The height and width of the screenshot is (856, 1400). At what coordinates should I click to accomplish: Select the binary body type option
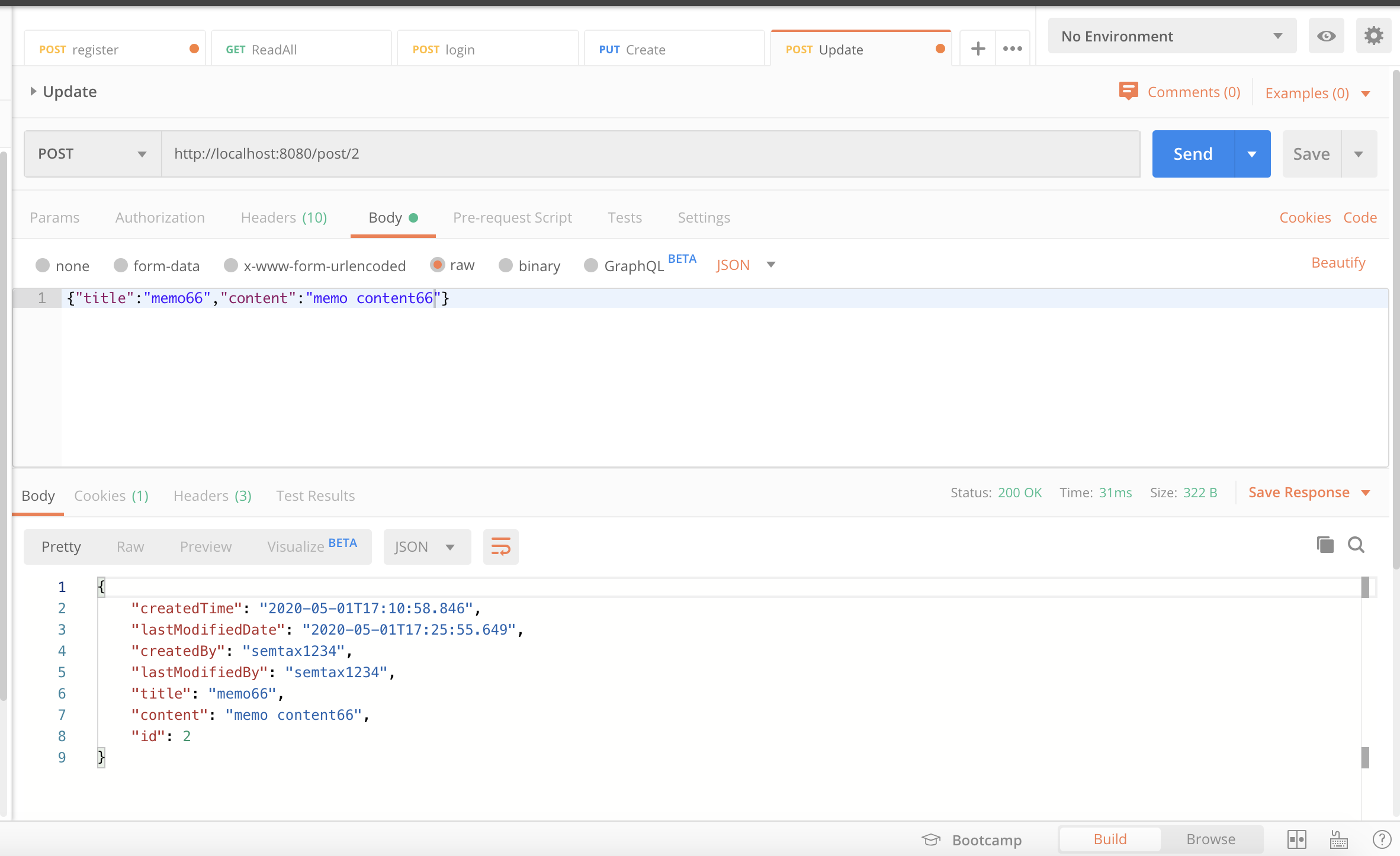click(506, 265)
